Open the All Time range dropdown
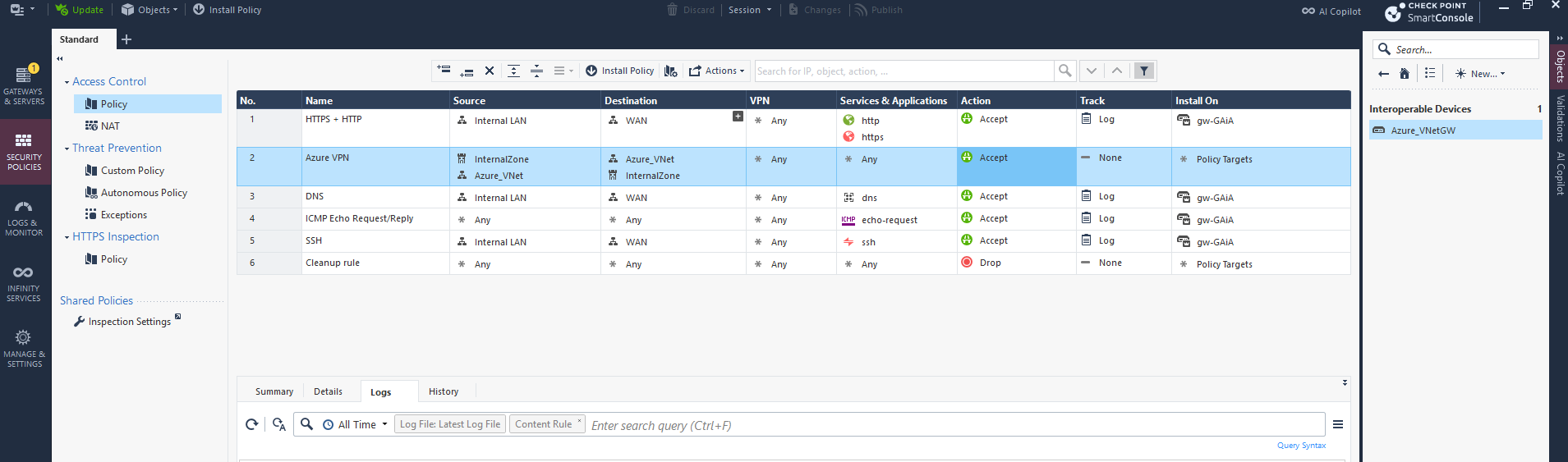 pyautogui.click(x=355, y=424)
